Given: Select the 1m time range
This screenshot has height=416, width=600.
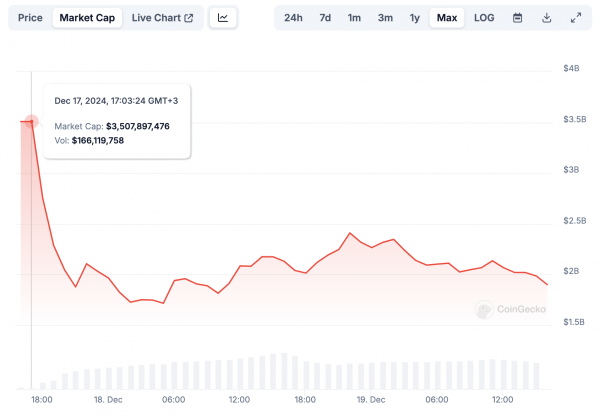Looking at the screenshot, I should pos(354,18).
